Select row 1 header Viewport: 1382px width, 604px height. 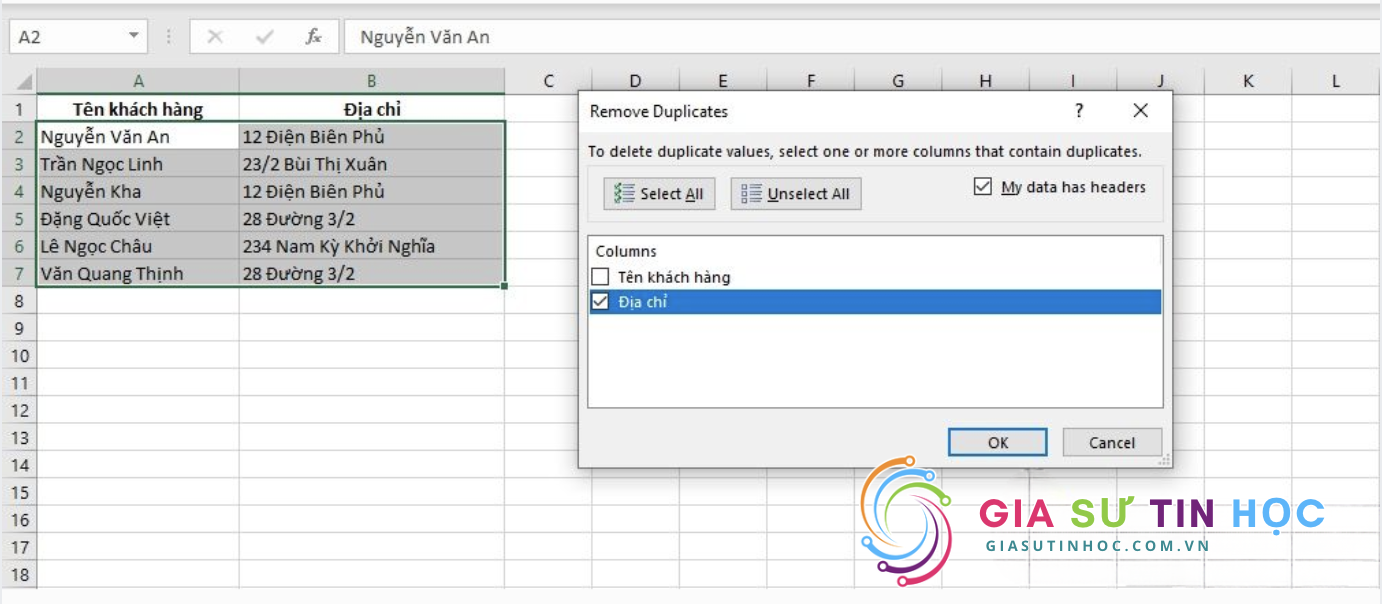19,109
